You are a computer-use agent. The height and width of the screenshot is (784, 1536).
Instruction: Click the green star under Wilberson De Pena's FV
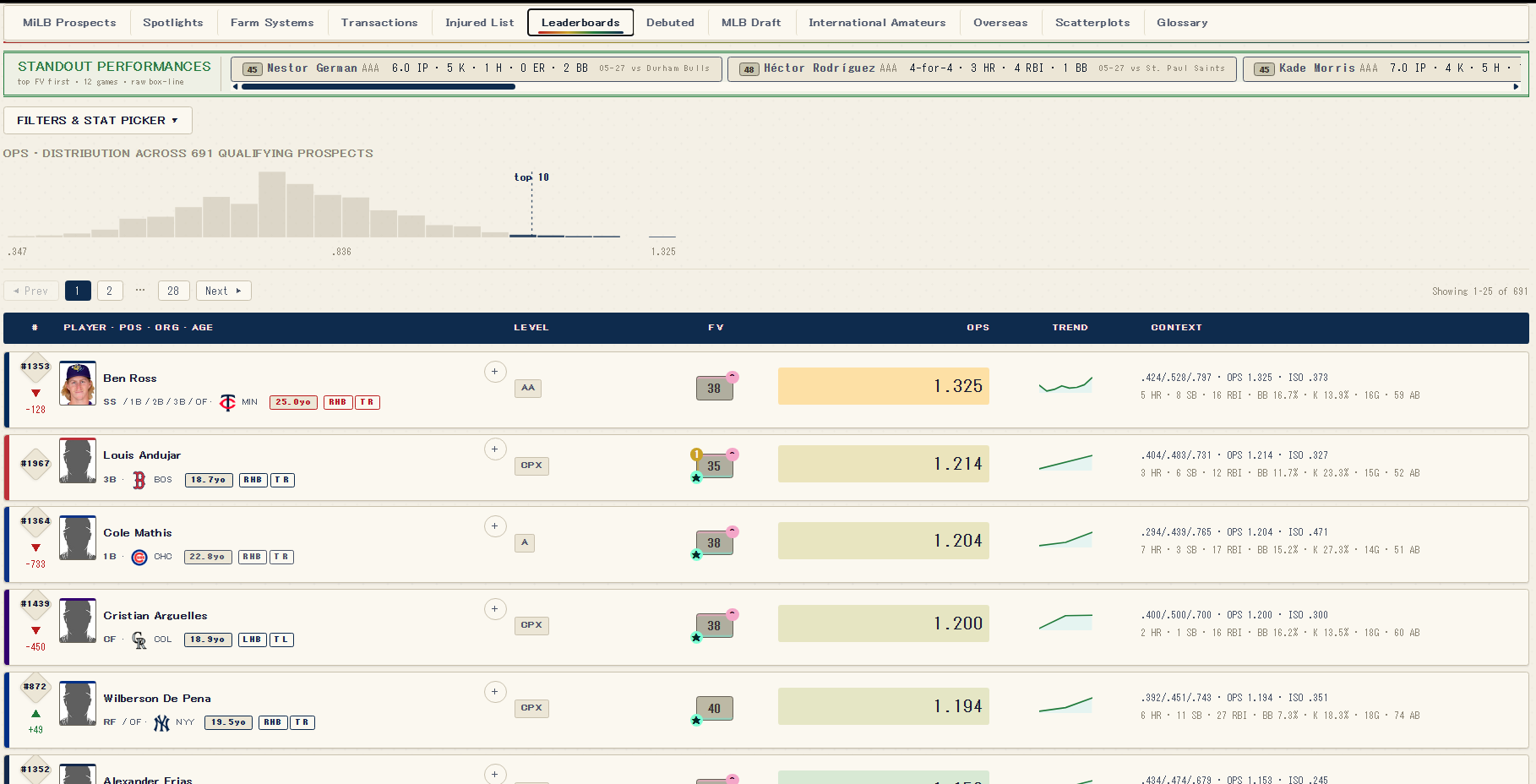pos(696,721)
